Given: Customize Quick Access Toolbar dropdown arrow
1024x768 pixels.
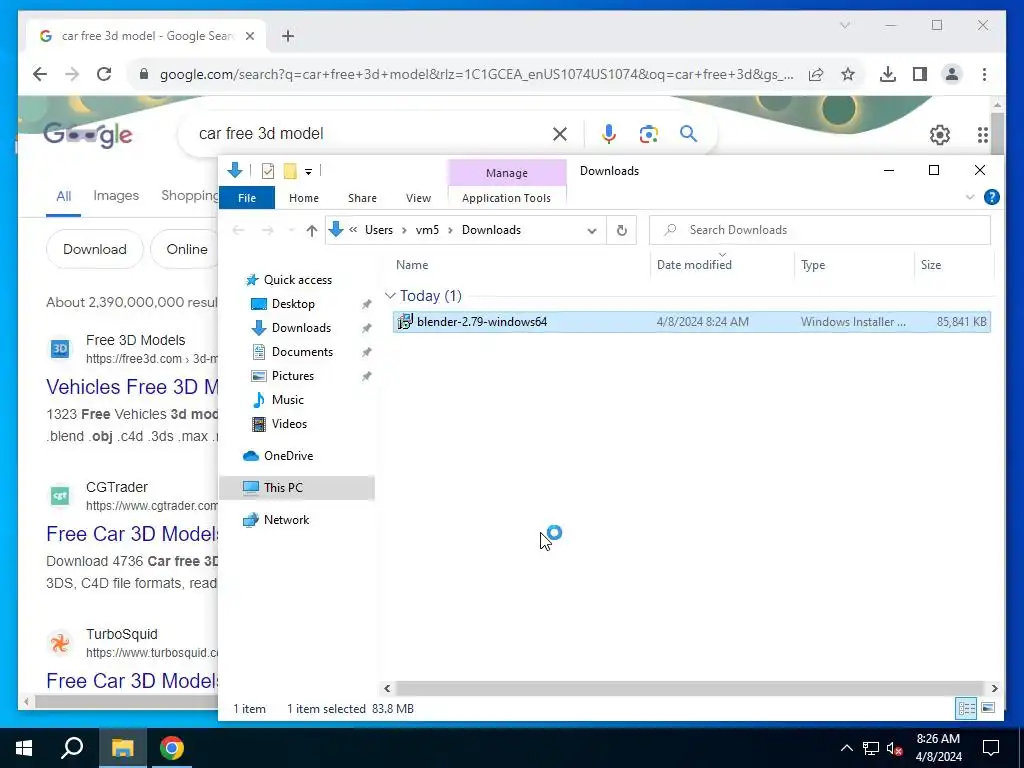Looking at the screenshot, I should tap(308, 172).
